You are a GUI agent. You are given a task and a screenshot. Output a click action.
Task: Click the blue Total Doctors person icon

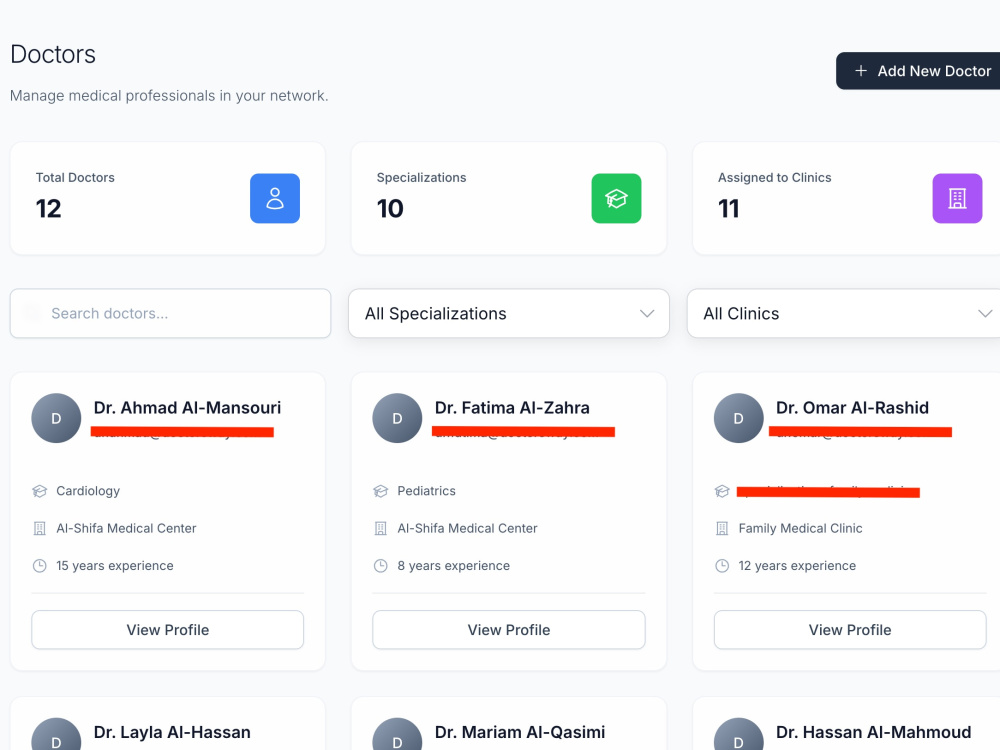click(x=275, y=198)
